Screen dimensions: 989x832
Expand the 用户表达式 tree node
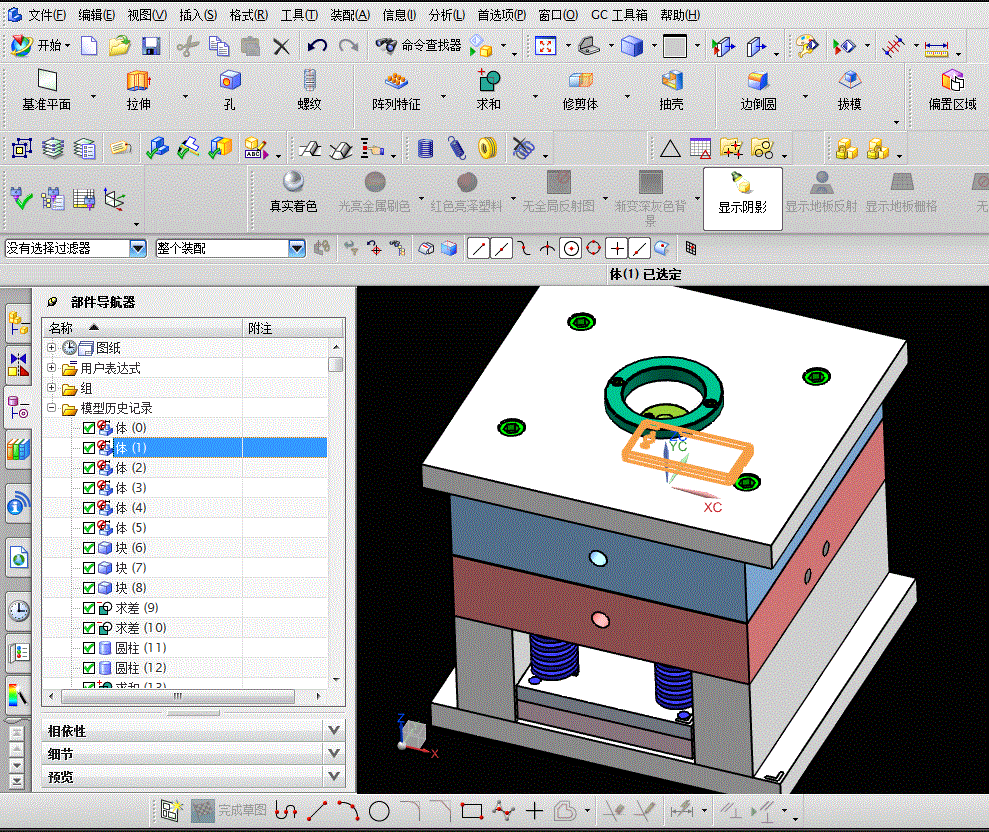click(x=52, y=367)
